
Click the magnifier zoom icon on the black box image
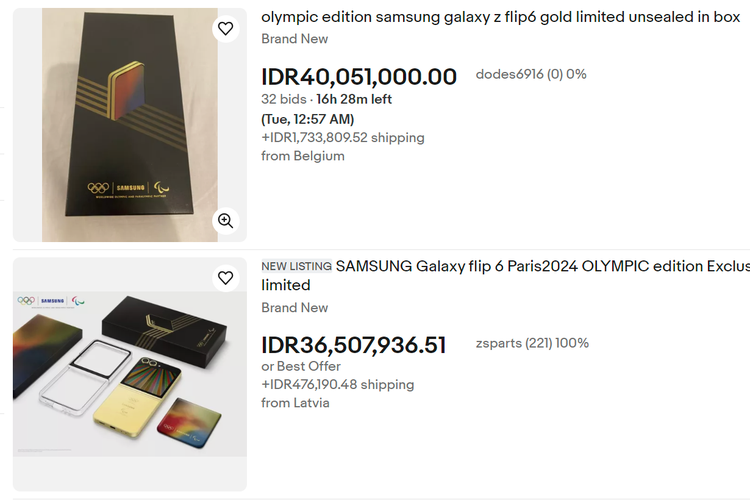click(x=226, y=220)
